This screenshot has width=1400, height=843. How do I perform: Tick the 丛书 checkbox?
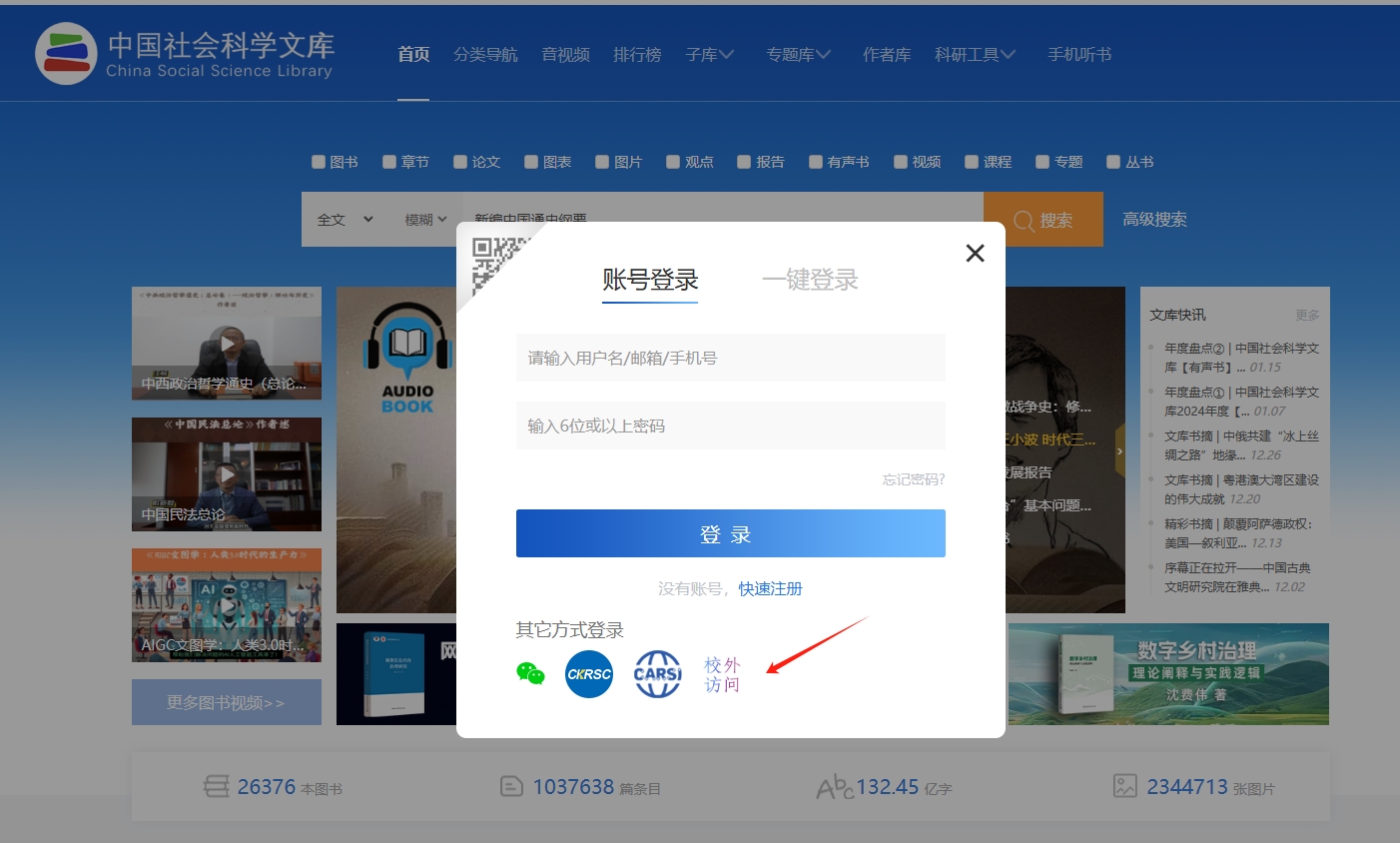(x=1113, y=162)
